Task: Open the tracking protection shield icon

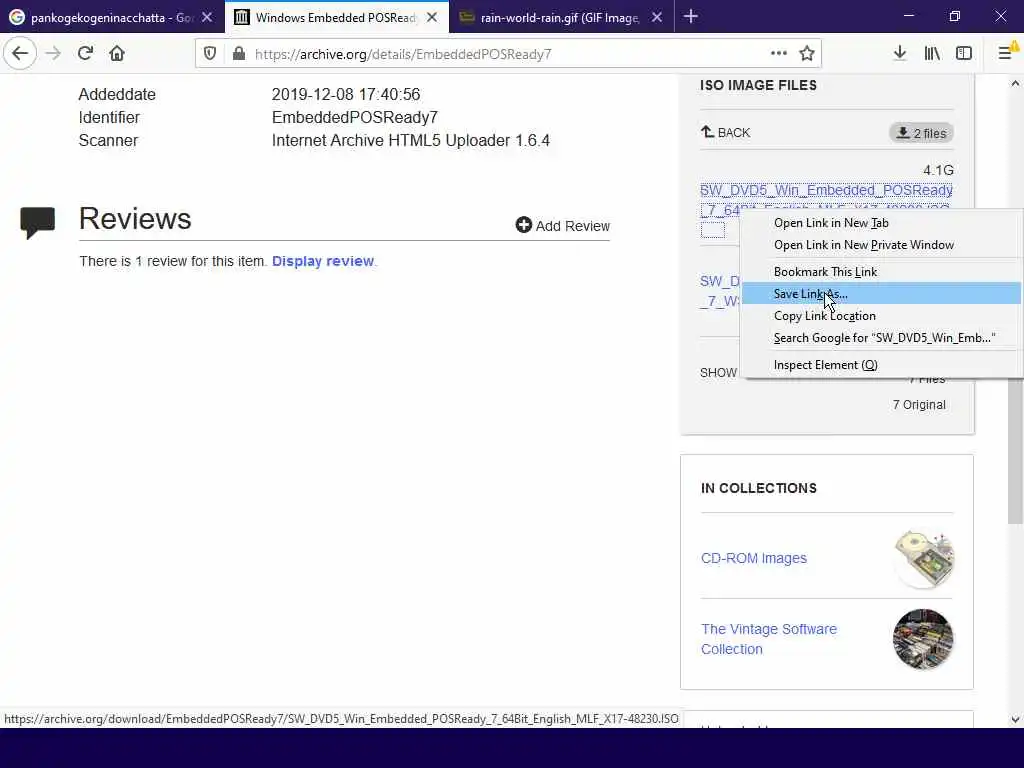Action: click(x=210, y=54)
